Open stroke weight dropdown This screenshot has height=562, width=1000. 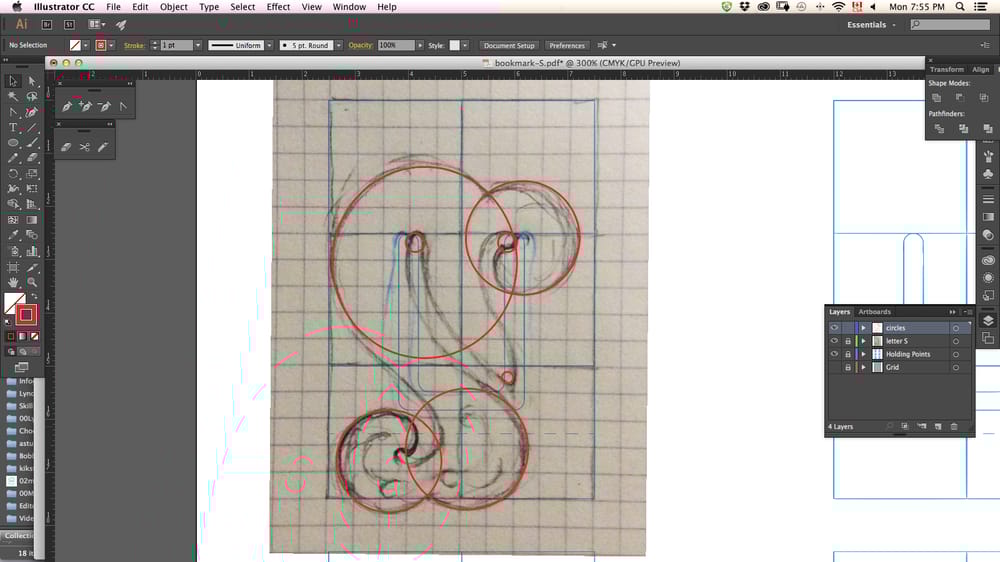(x=198, y=45)
